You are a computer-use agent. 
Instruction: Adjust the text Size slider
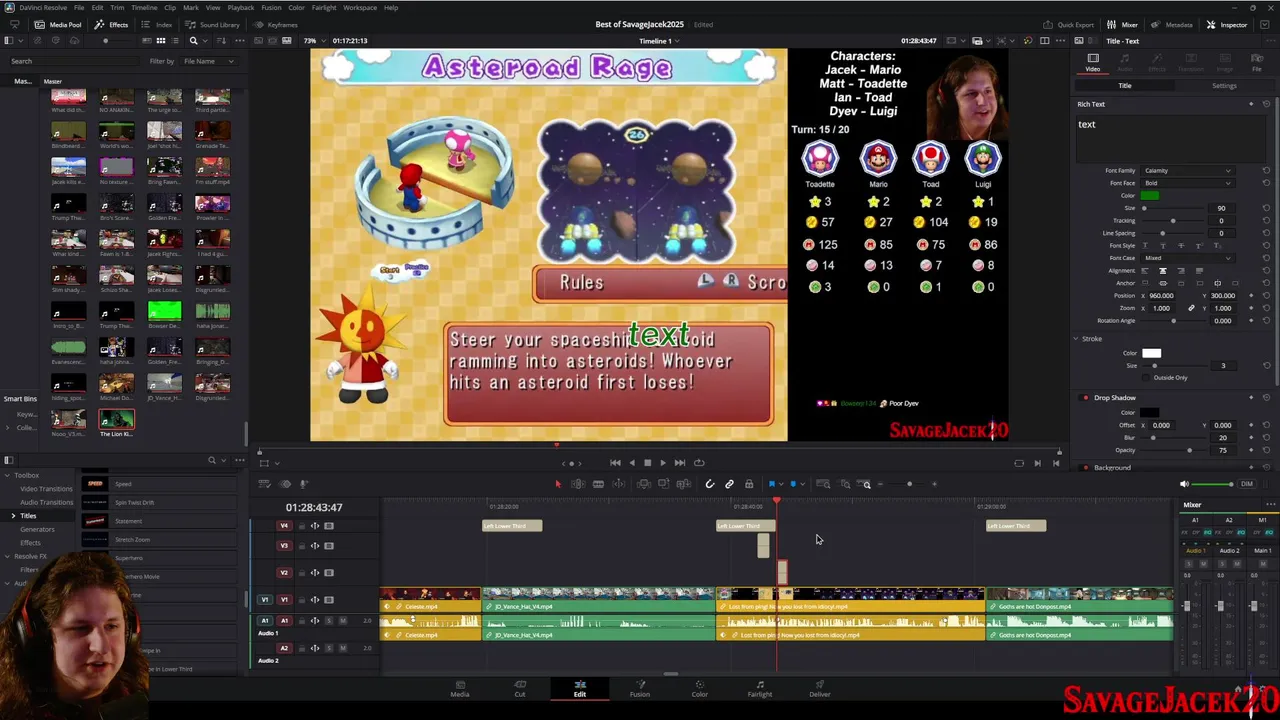point(1173,208)
